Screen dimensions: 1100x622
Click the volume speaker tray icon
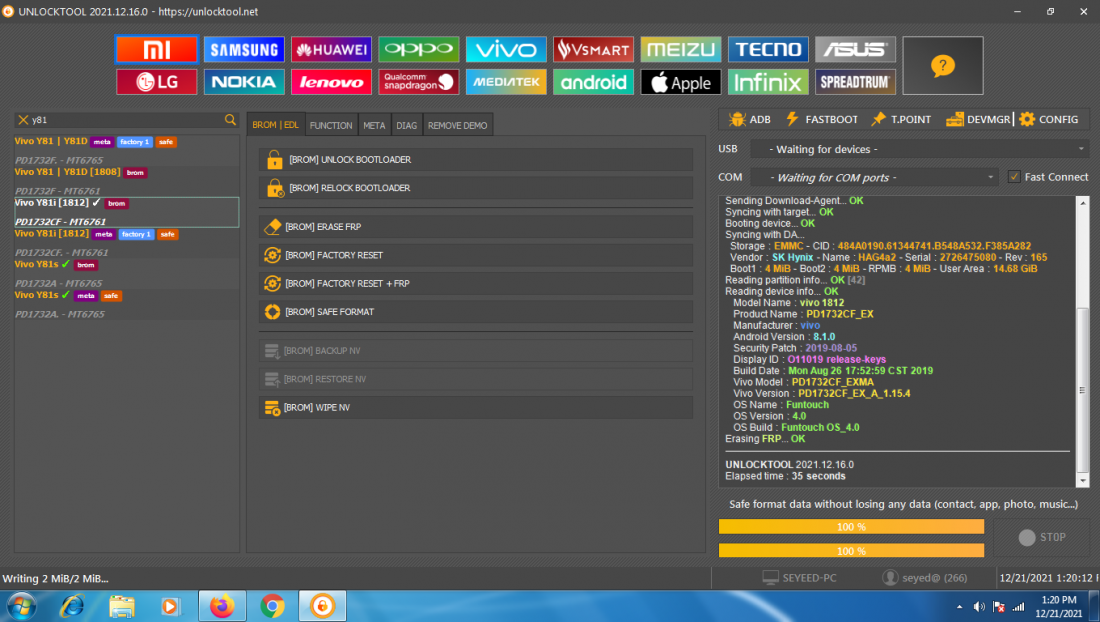pos(979,607)
